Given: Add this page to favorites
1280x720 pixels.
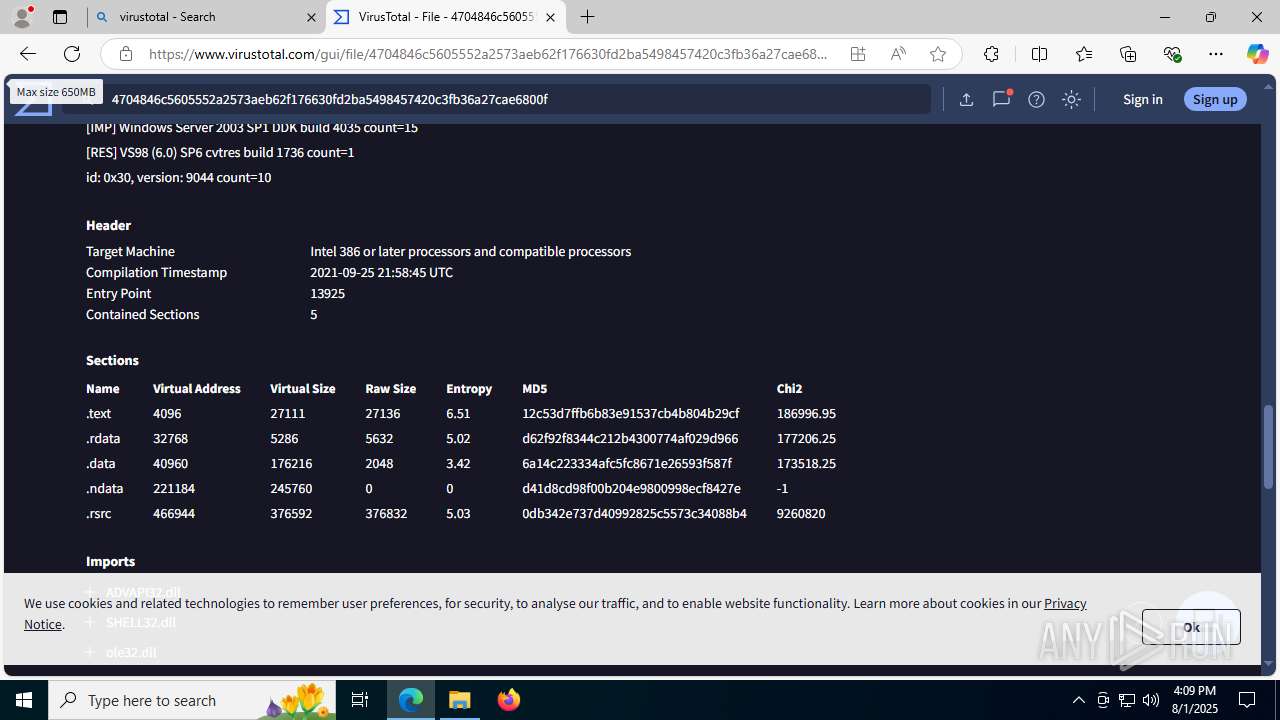Looking at the screenshot, I should click(x=938, y=54).
